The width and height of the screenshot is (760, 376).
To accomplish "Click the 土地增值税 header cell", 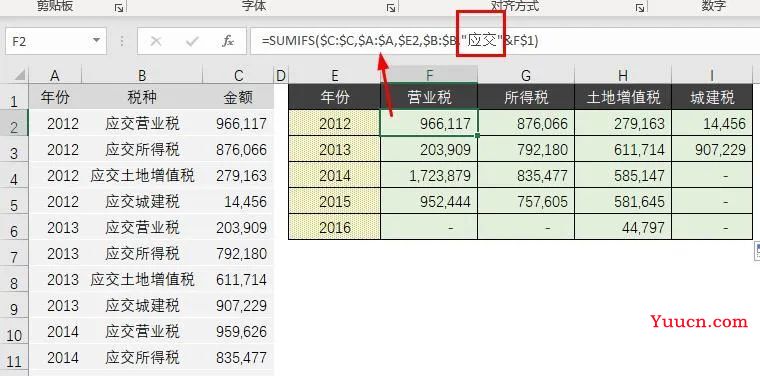I will point(623,97).
